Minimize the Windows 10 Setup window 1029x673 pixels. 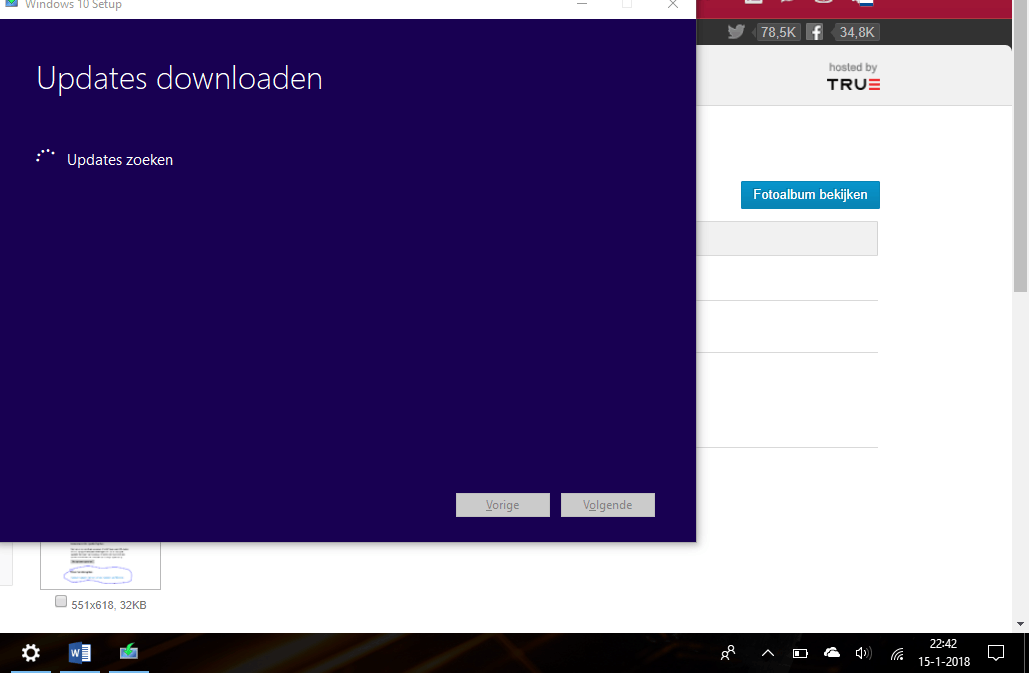pyautogui.click(x=582, y=5)
